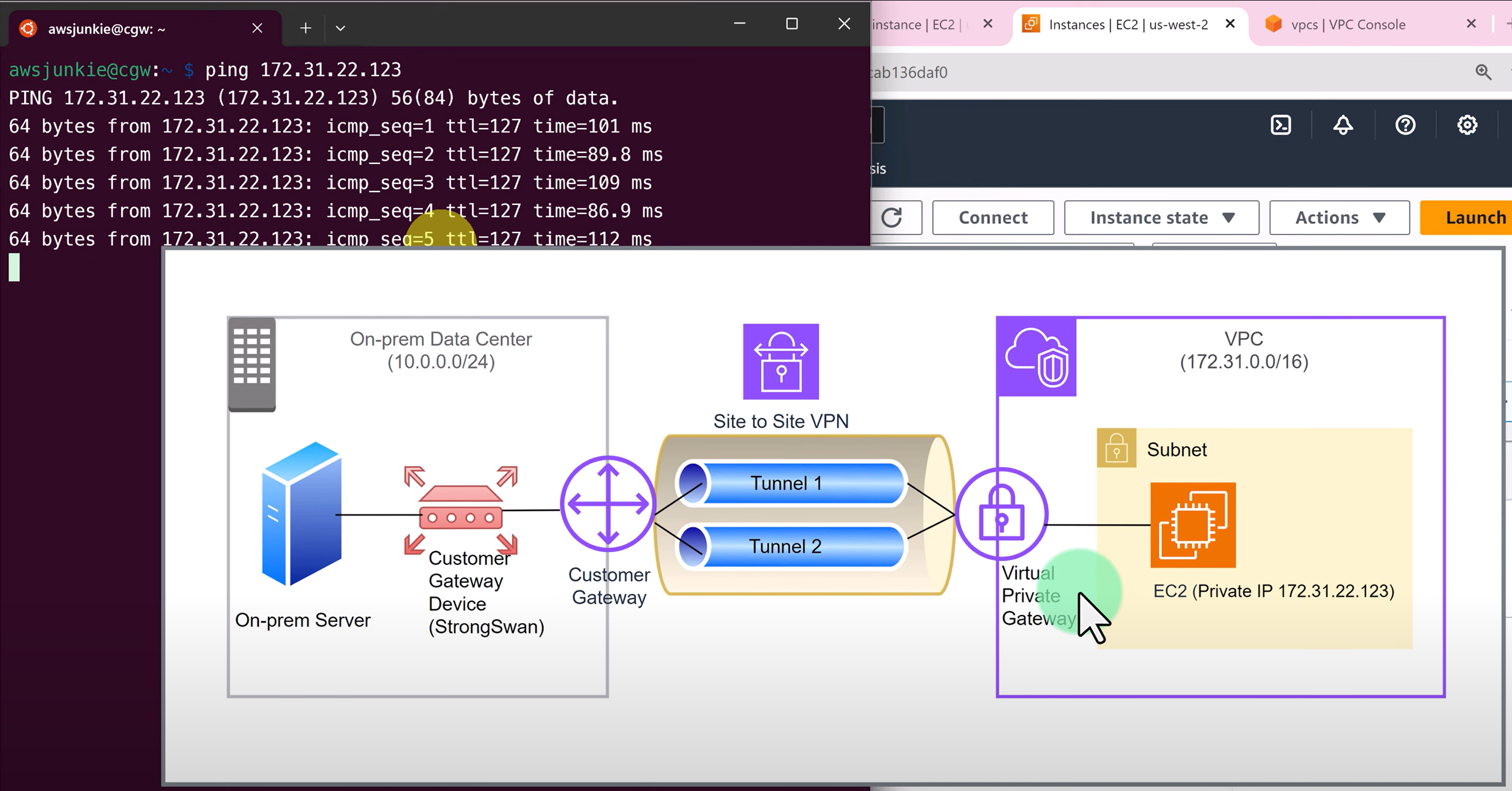Add a new terminal tab
The height and width of the screenshot is (791, 1512).
pyautogui.click(x=305, y=28)
